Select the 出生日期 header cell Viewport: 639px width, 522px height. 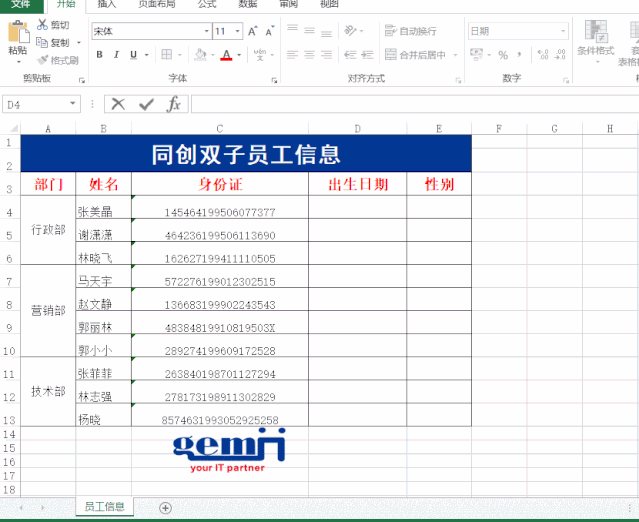(357, 184)
